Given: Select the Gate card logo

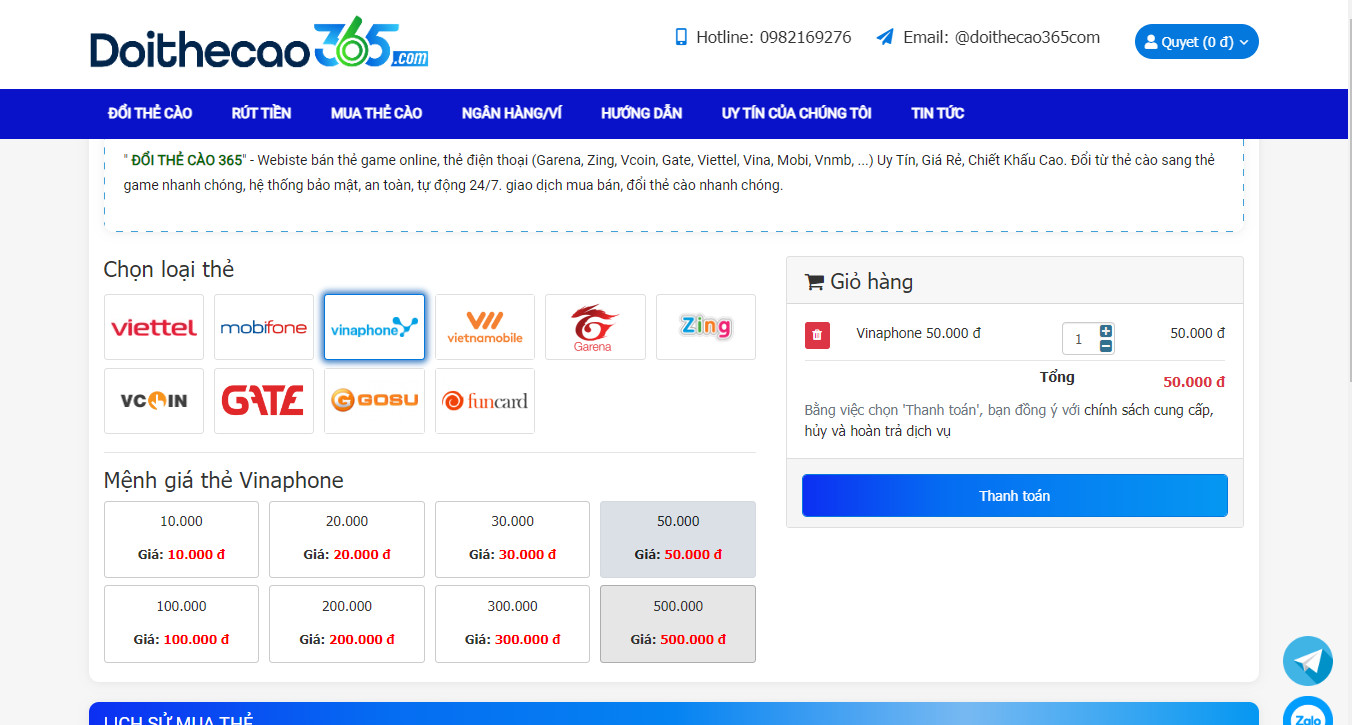Looking at the screenshot, I should 264,401.
